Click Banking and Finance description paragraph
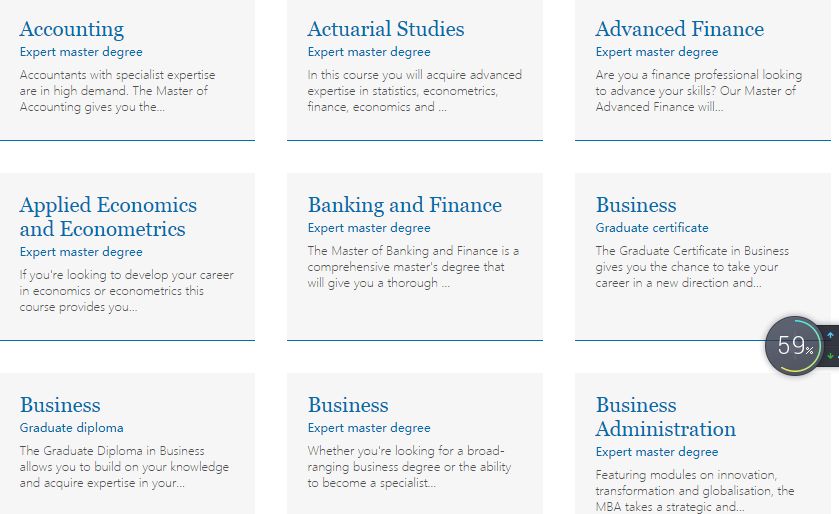This screenshot has height=514, width=839. pos(413,267)
